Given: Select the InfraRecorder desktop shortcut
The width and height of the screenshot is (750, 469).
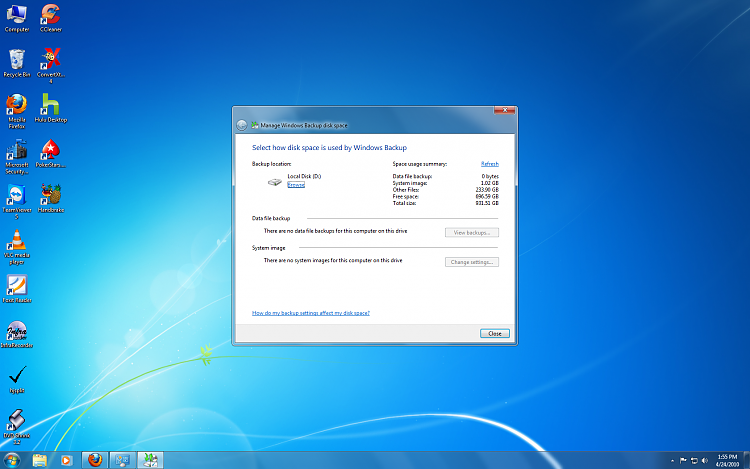Looking at the screenshot, I should [17, 334].
